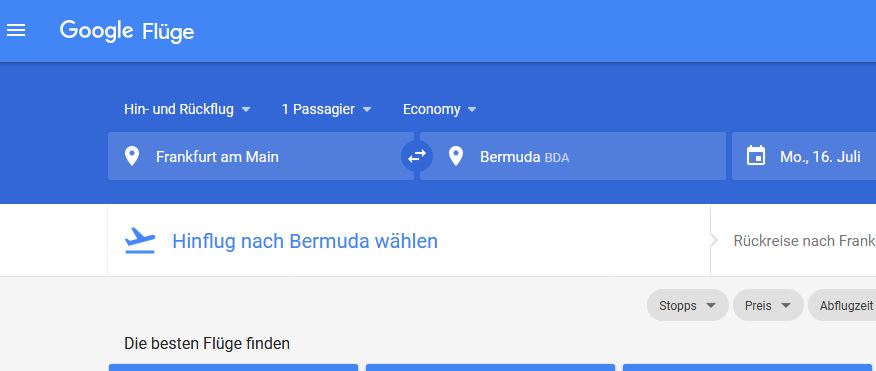Select Hinflug nach Bermuda wählen step
The height and width of the screenshot is (371, 876).
click(x=305, y=241)
